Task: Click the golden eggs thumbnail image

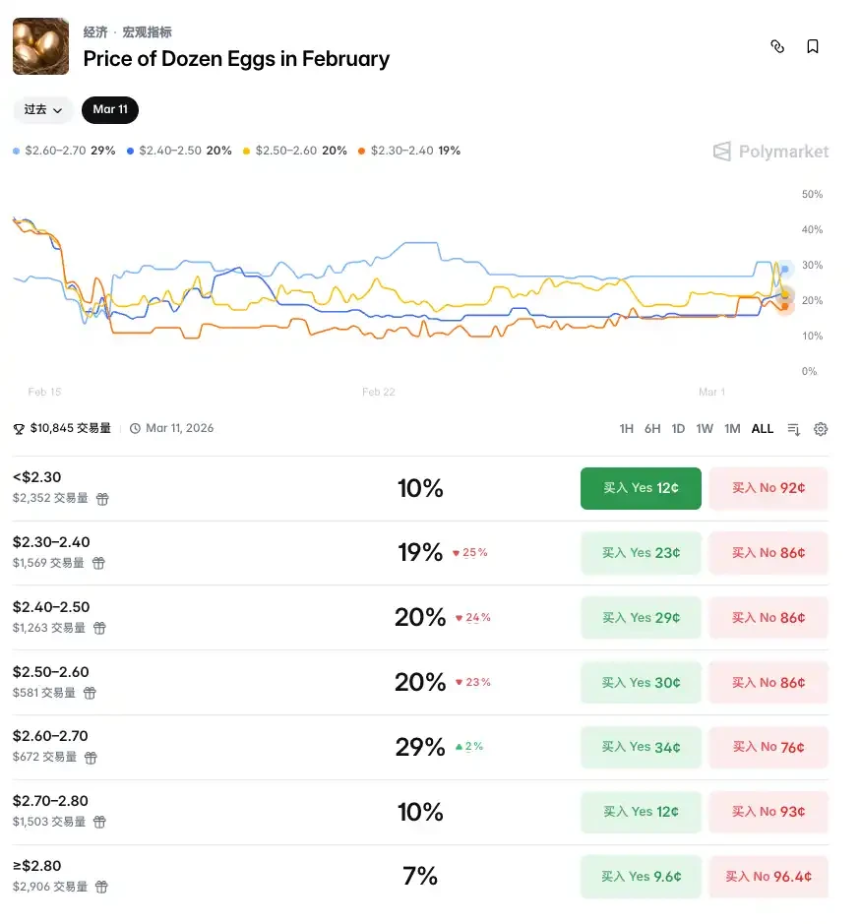Action: point(39,46)
